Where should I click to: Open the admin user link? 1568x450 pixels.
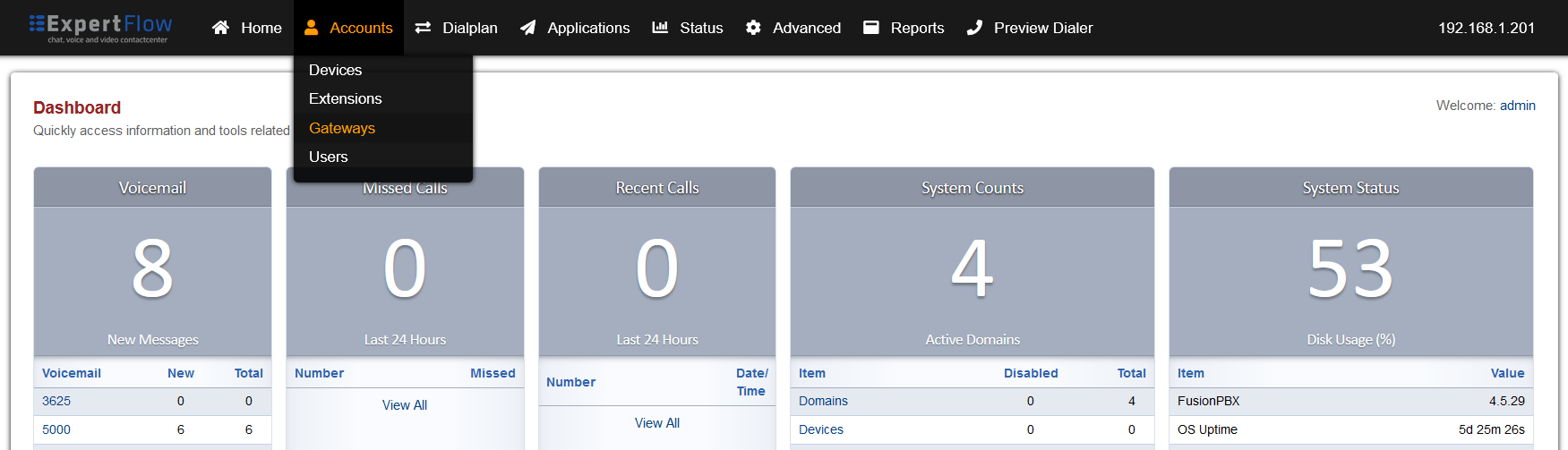1517,106
